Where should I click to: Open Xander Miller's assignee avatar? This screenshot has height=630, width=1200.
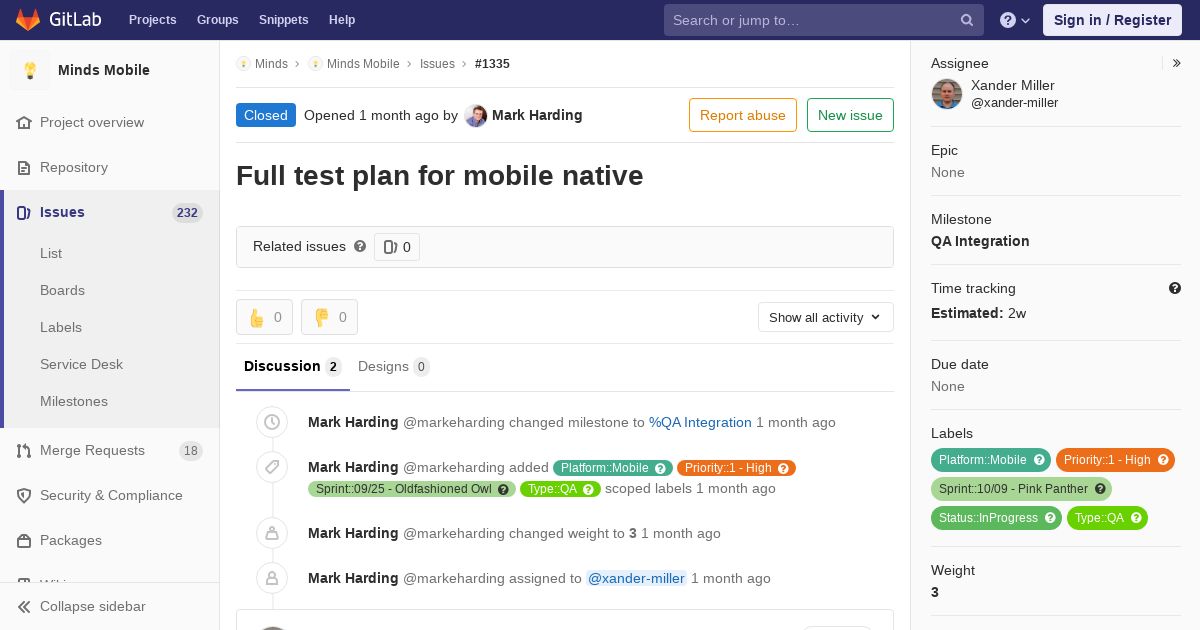tap(947, 94)
